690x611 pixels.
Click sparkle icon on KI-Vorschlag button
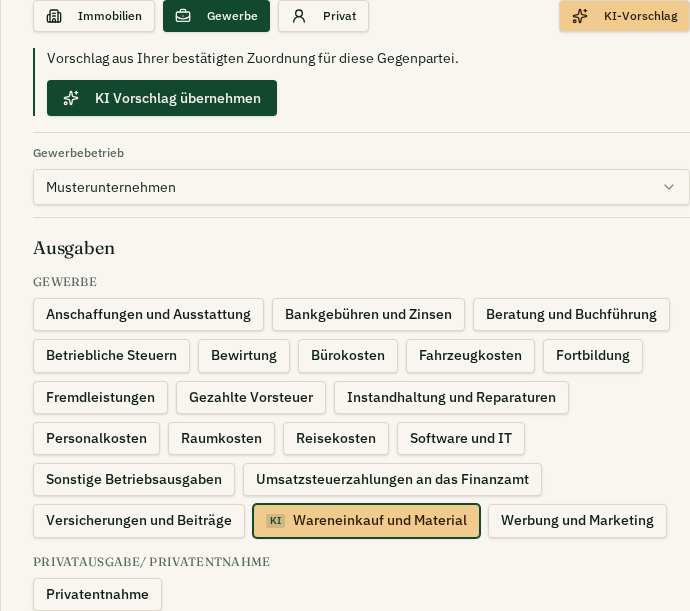(580, 16)
